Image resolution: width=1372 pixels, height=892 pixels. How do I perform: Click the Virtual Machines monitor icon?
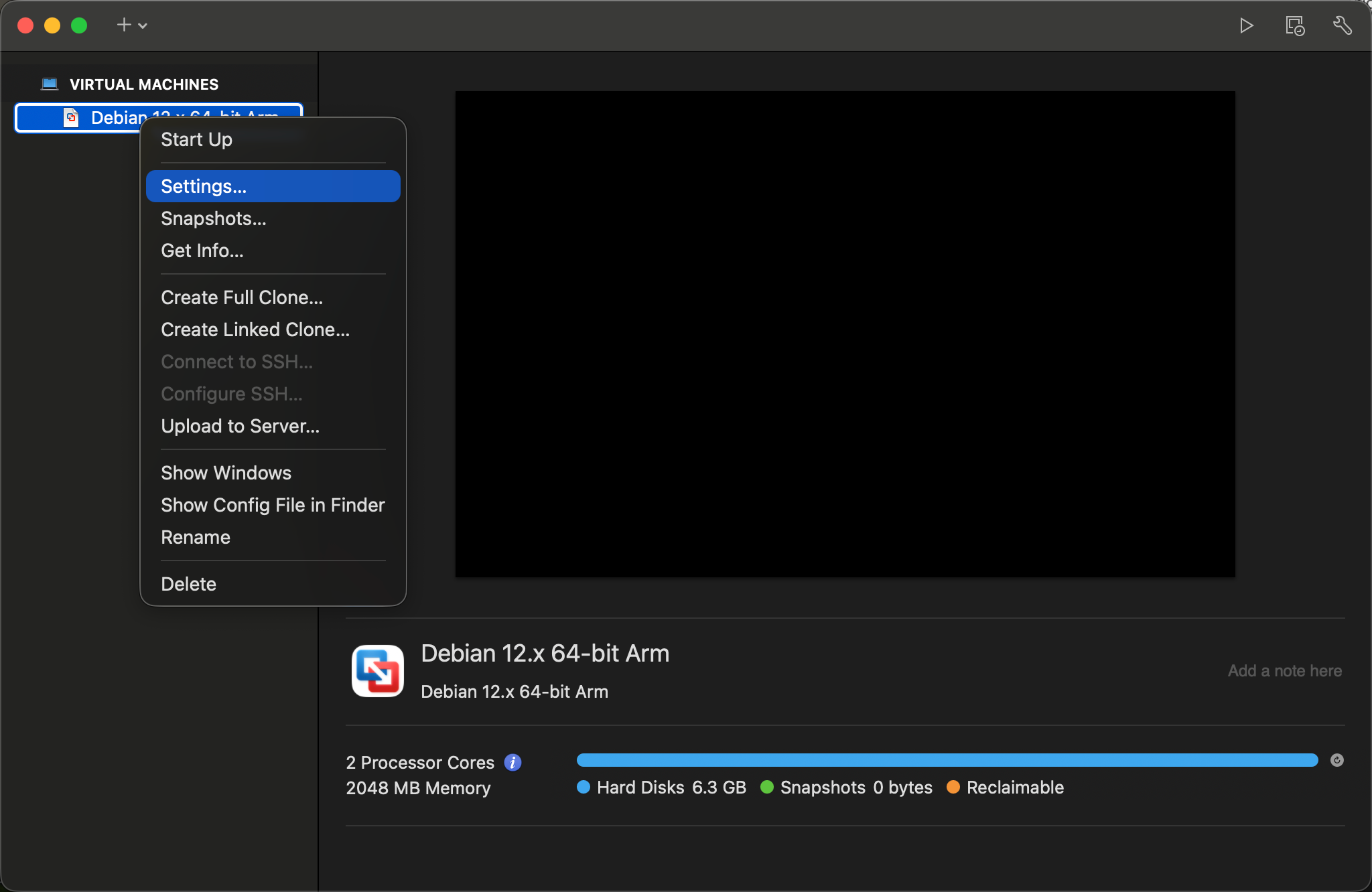[50, 84]
